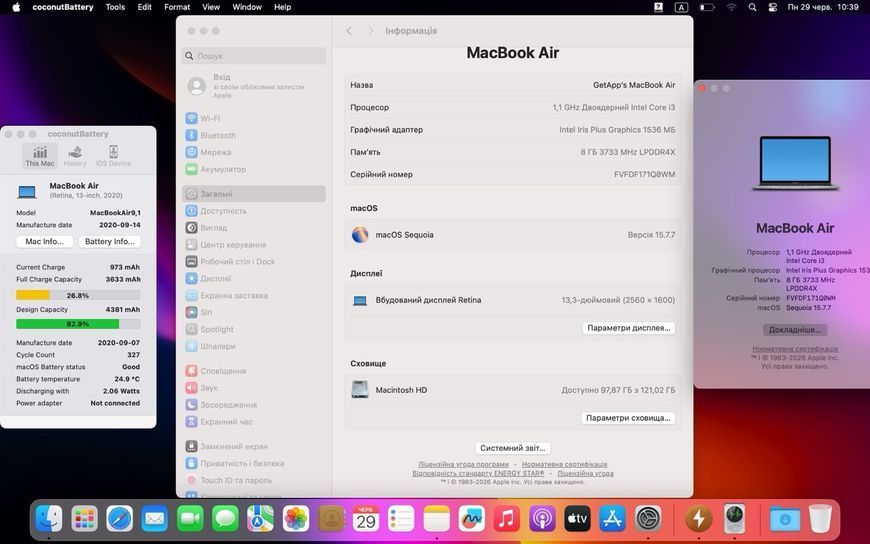Click the Battery Info... button
The width and height of the screenshot is (870, 544).
click(x=110, y=241)
